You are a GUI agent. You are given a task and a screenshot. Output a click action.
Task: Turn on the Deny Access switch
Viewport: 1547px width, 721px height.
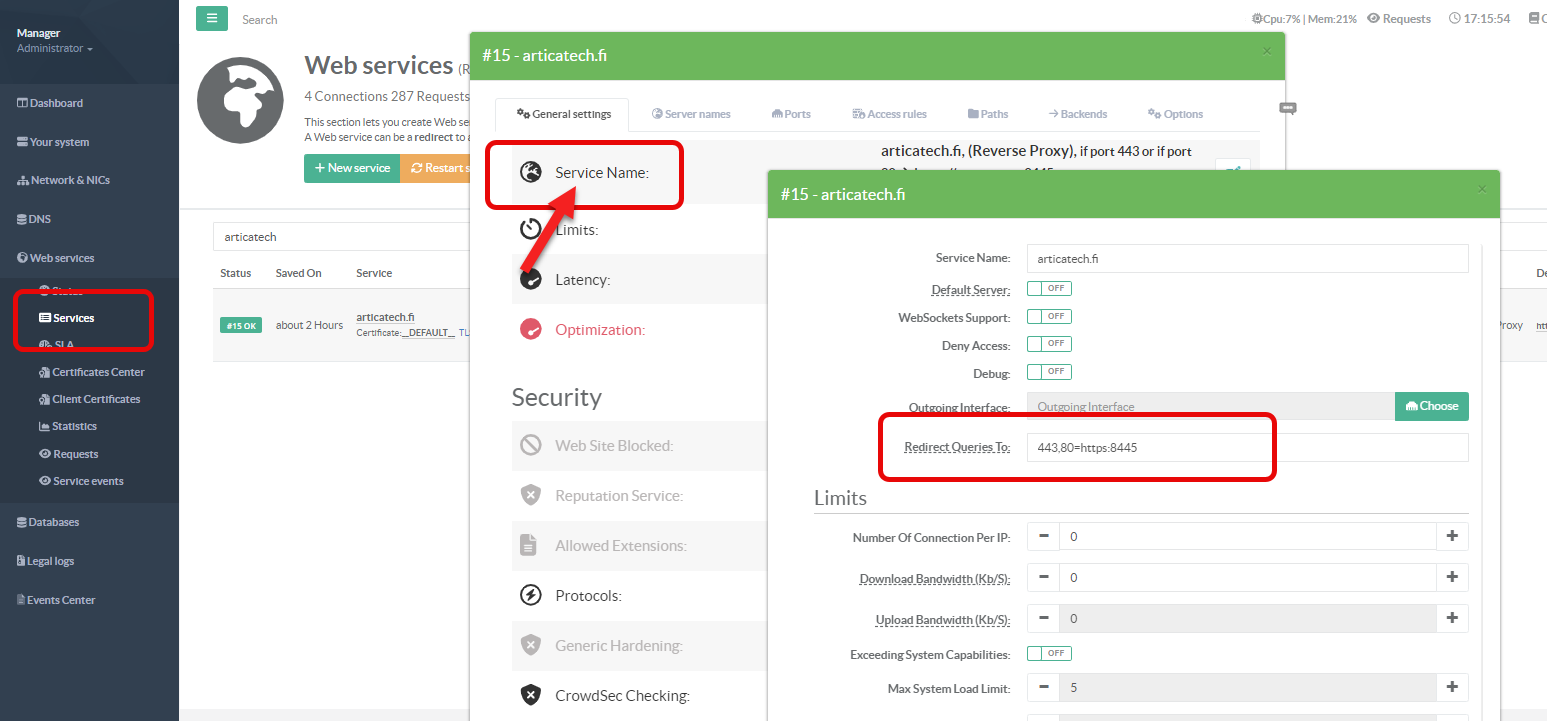click(x=1049, y=344)
